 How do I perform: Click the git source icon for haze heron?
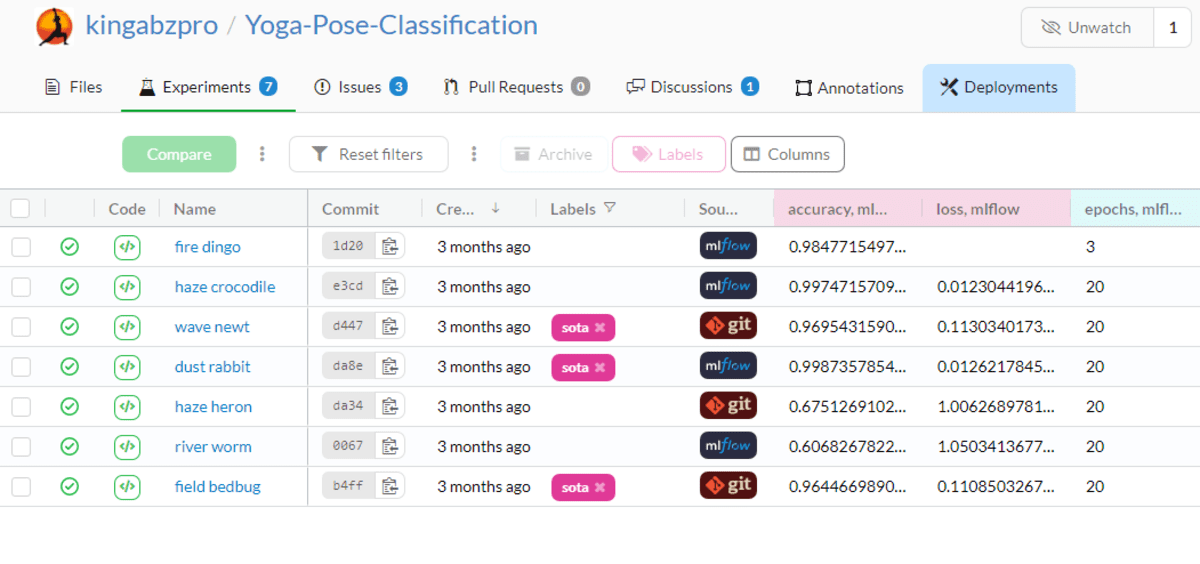pyautogui.click(x=728, y=406)
